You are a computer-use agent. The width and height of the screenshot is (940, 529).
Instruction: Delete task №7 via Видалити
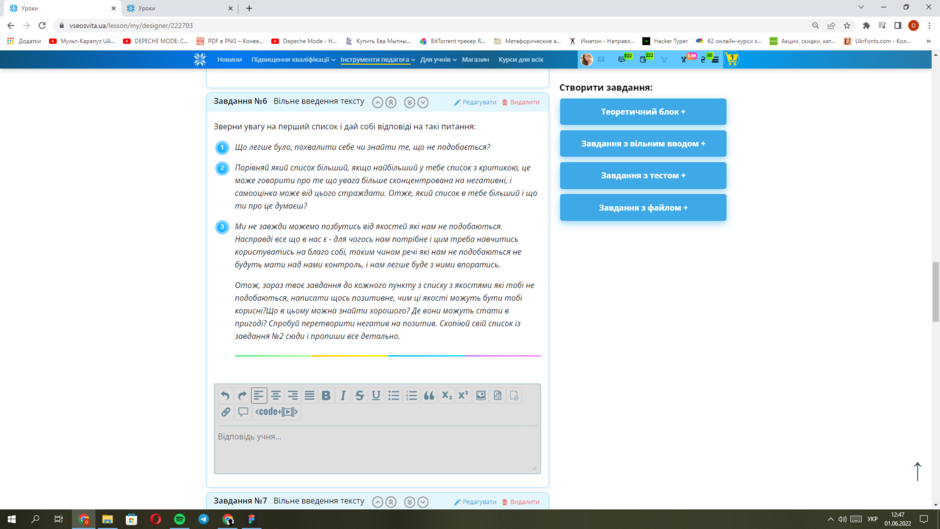coord(520,502)
